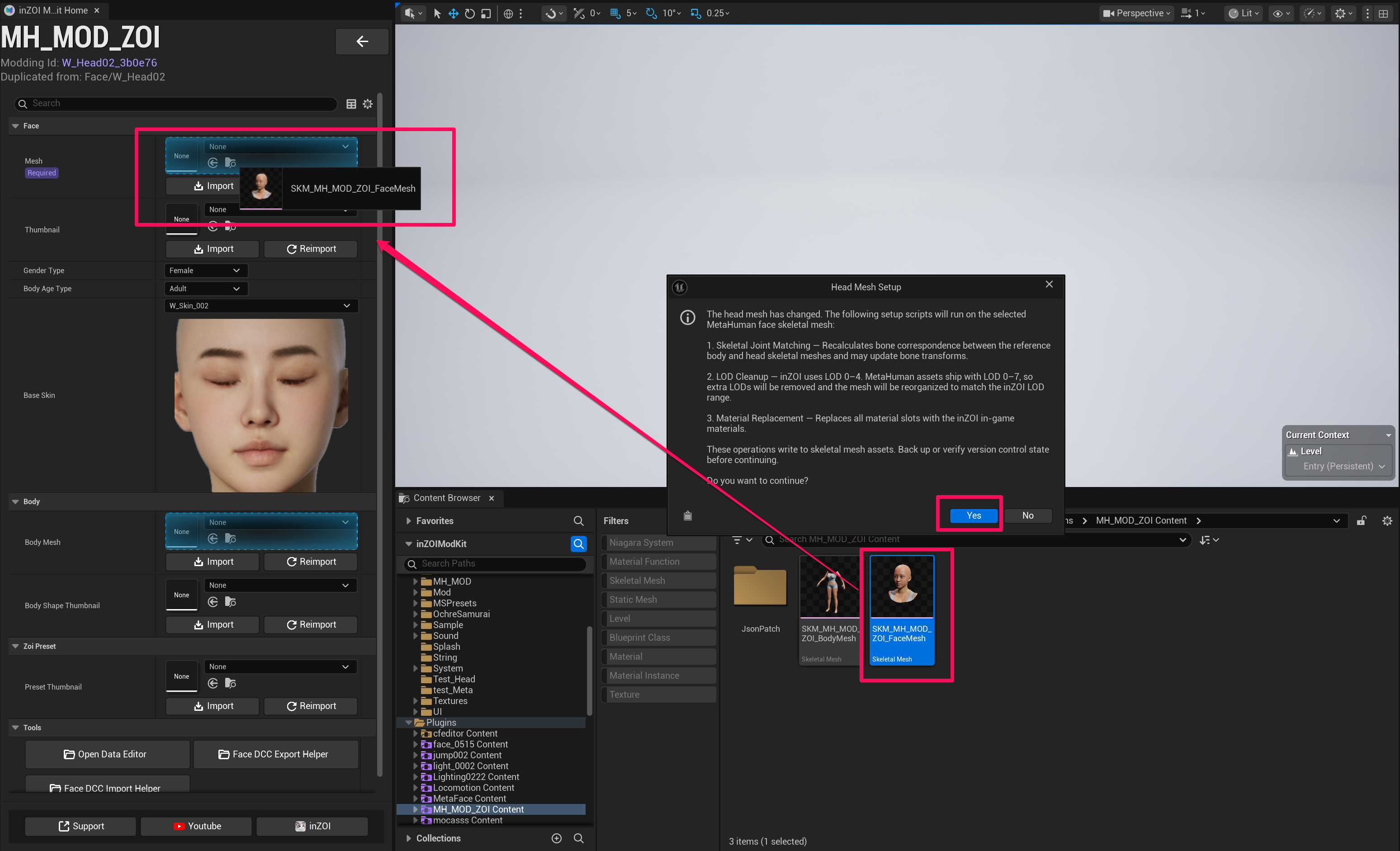Browse to Body Shape Thumbnail asset icon

click(x=230, y=601)
